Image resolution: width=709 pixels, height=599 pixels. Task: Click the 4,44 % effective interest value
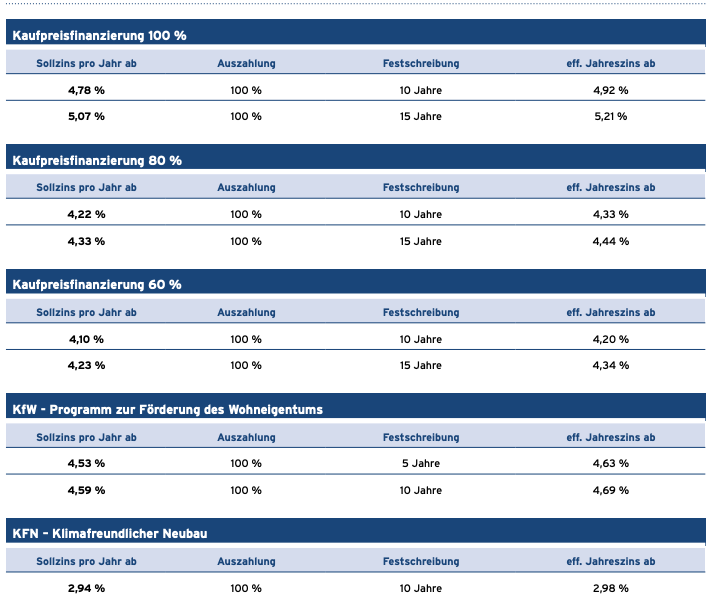tap(610, 241)
